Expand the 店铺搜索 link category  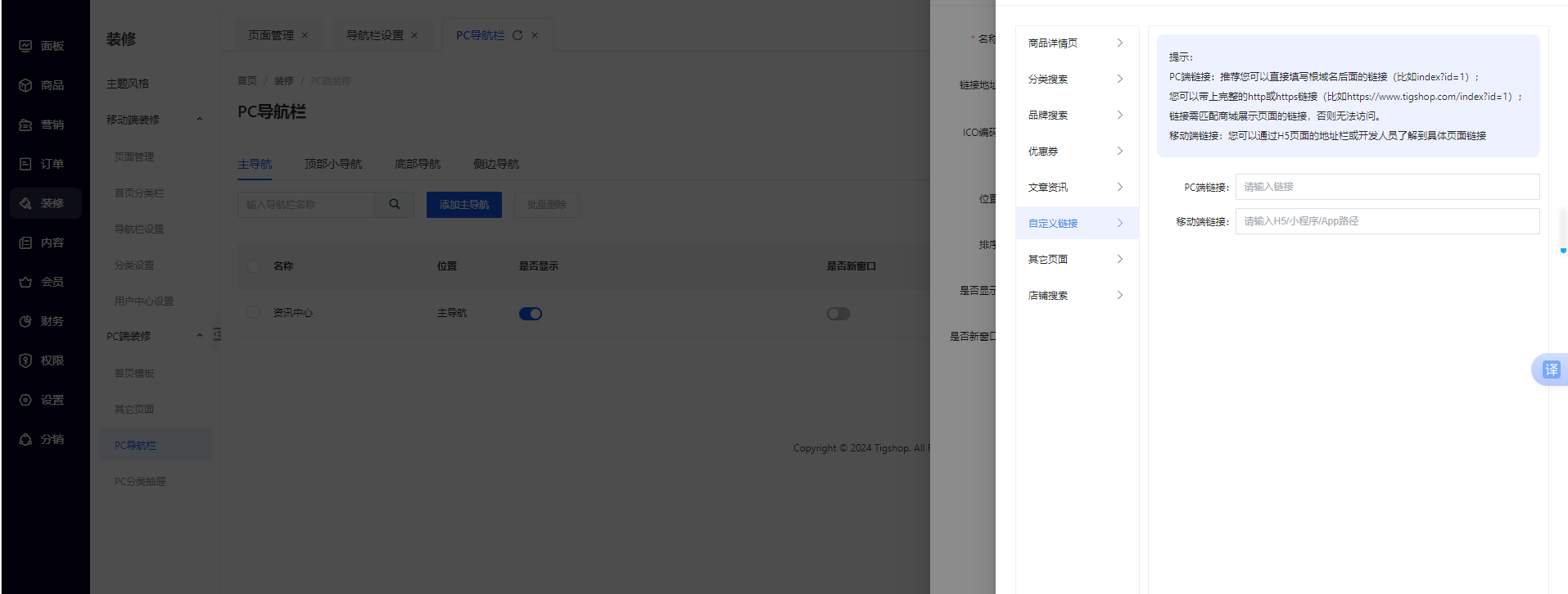point(1077,295)
